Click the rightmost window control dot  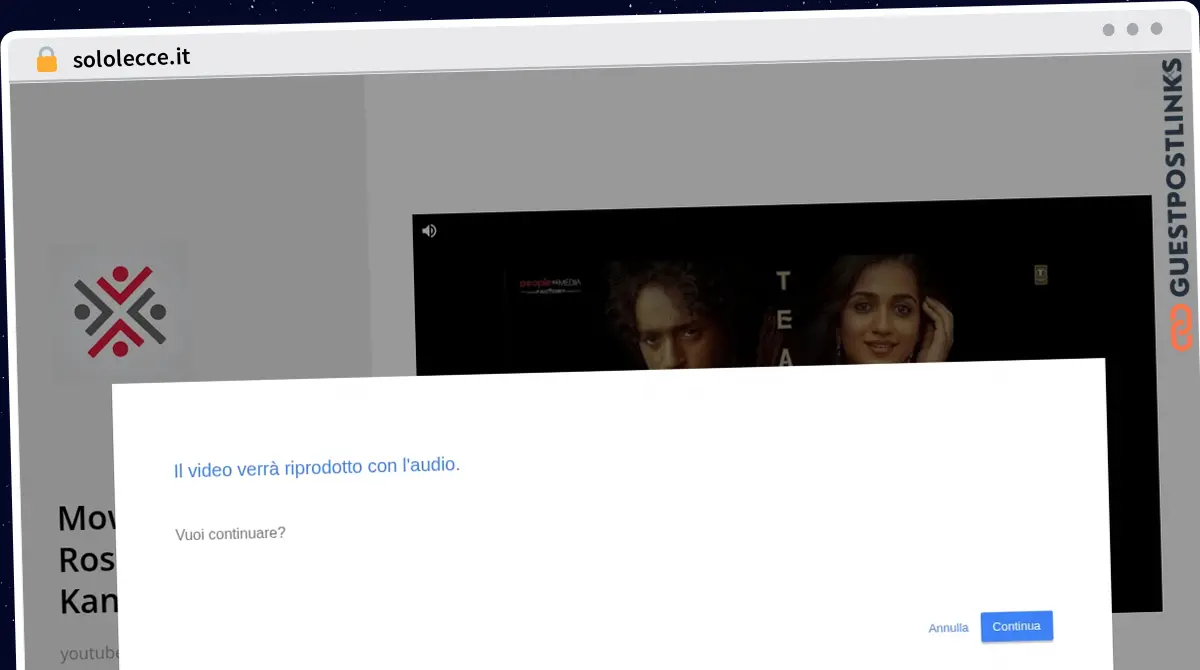pyautogui.click(x=1156, y=30)
